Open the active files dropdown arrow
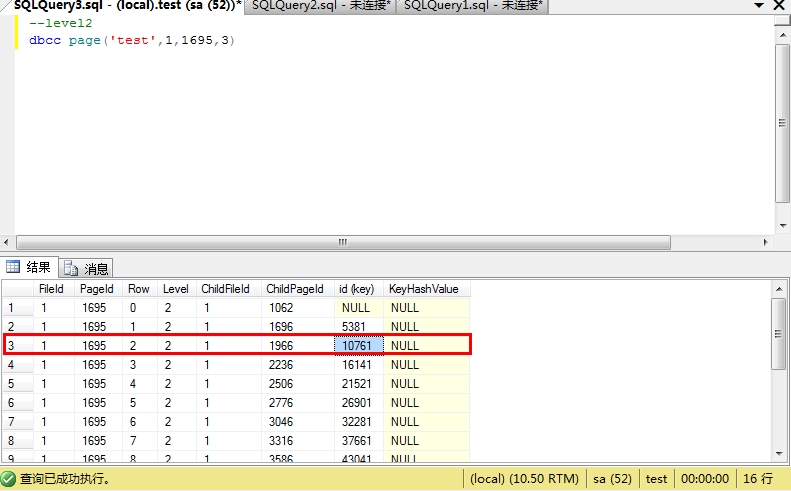Image resolution: width=791 pixels, height=491 pixels. pos(759,6)
